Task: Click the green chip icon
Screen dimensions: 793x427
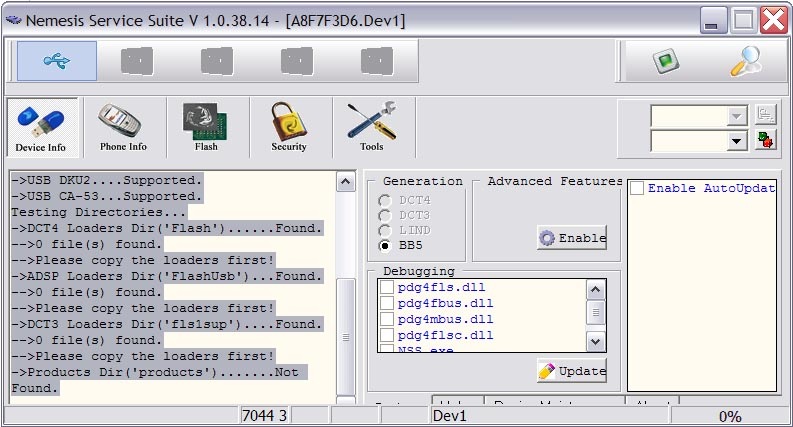Action: click(x=666, y=61)
